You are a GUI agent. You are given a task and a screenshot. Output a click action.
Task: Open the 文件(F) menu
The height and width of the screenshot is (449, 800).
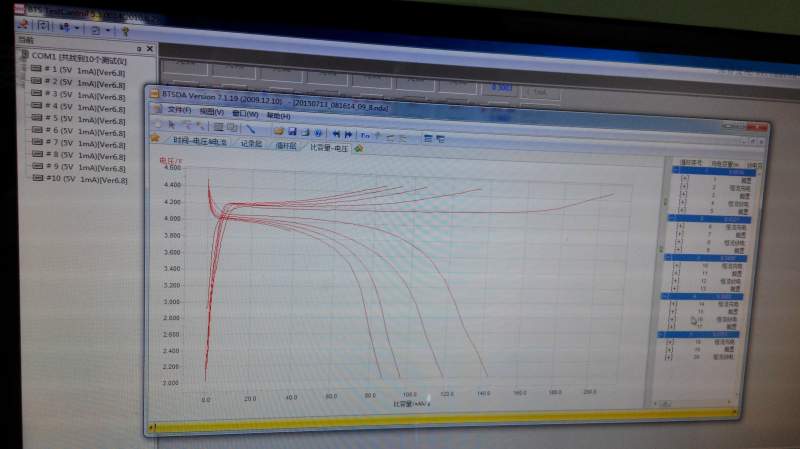[179, 110]
